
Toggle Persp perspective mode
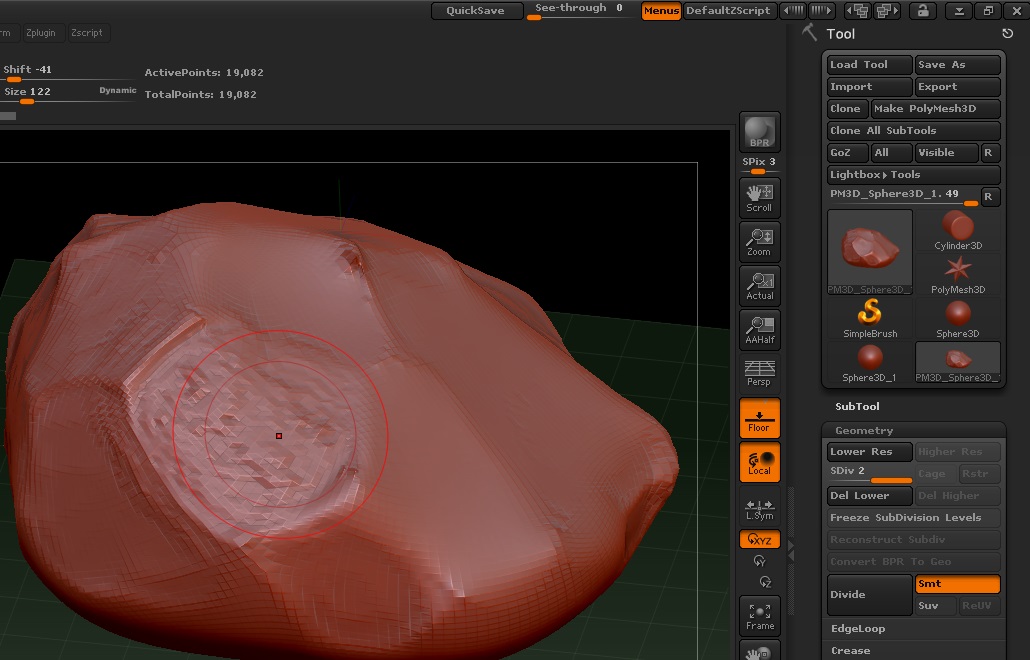pyautogui.click(x=759, y=373)
